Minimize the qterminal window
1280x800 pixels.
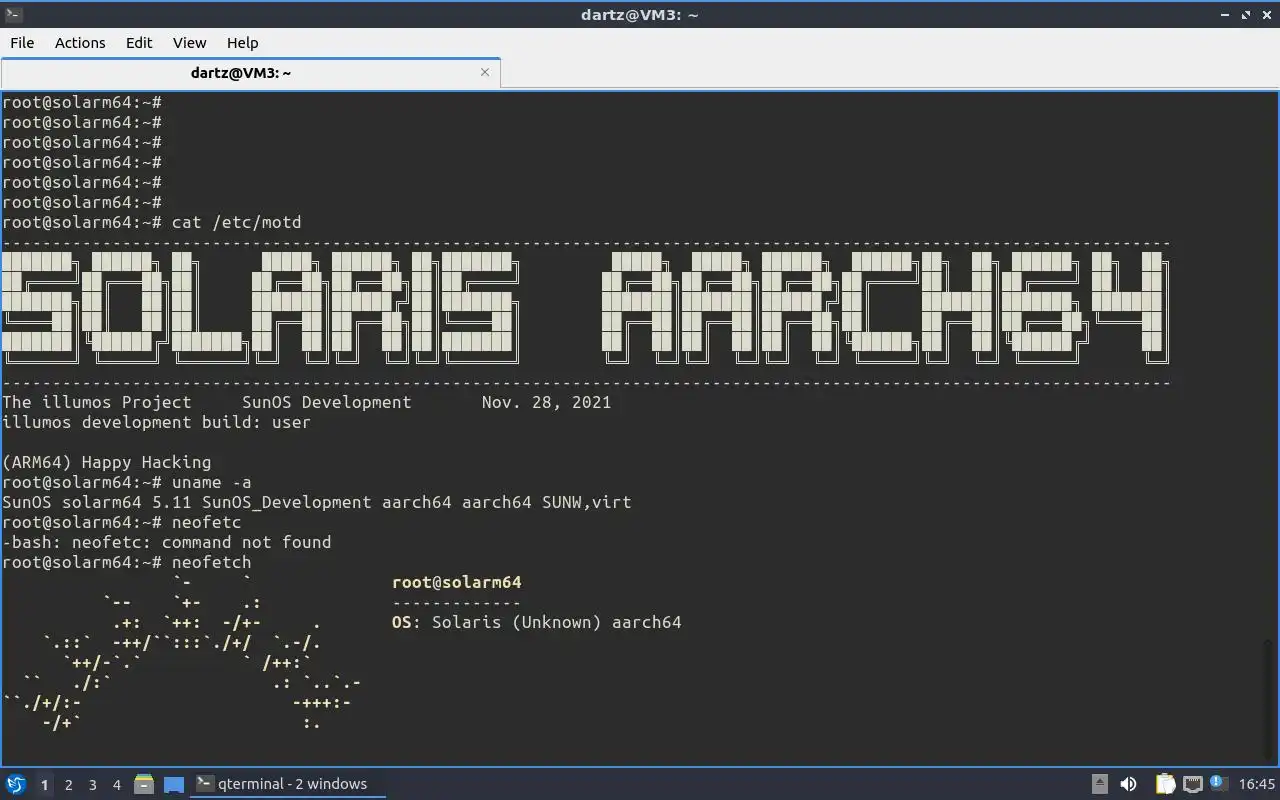(x=1226, y=15)
